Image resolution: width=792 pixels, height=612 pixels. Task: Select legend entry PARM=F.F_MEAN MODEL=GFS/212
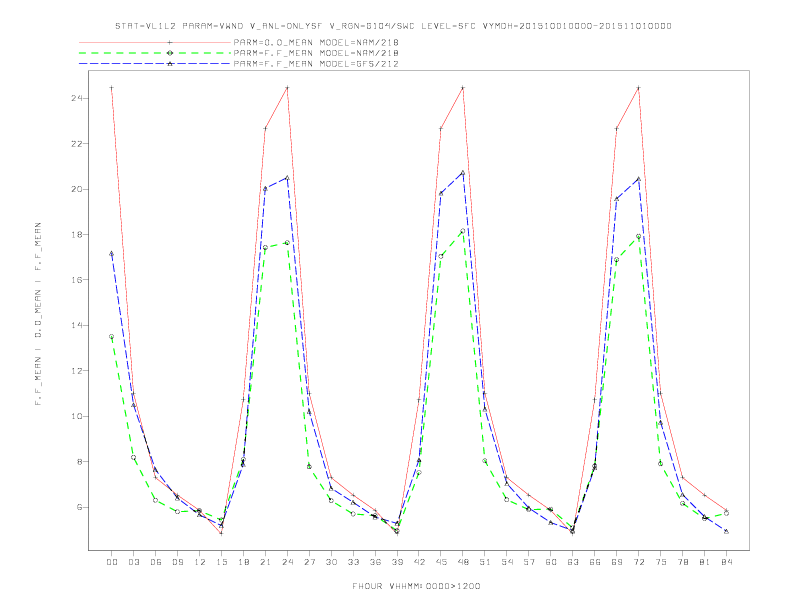pyautogui.click(x=316, y=64)
